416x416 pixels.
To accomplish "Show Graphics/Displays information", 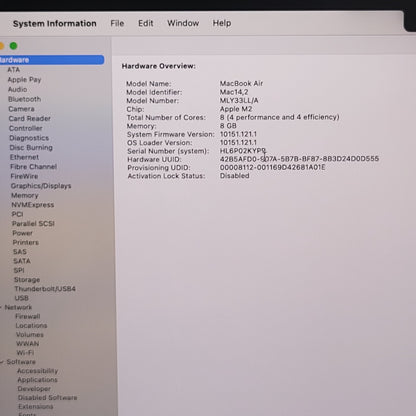I will point(41,186).
